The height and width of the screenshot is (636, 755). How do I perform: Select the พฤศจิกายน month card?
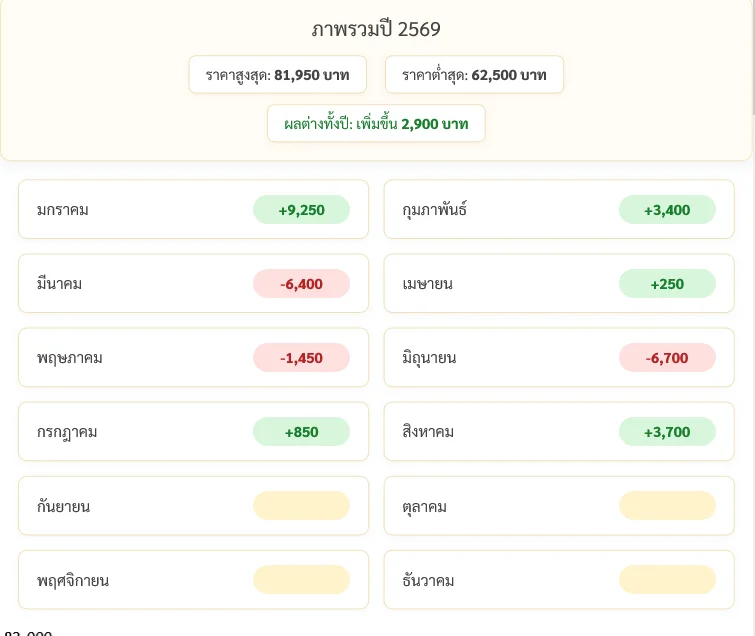tap(193, 580)
